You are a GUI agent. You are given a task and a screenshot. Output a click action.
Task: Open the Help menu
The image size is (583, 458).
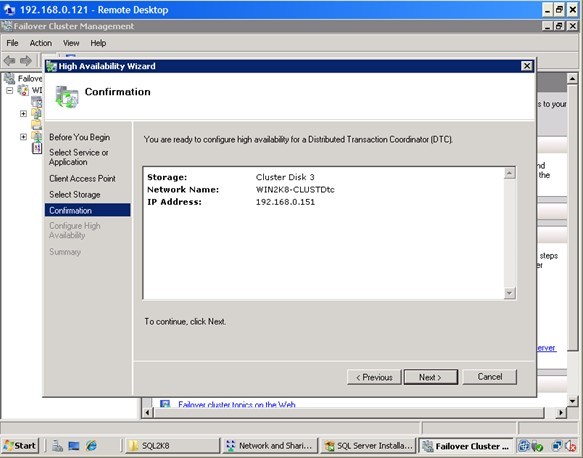click(98, 43)
